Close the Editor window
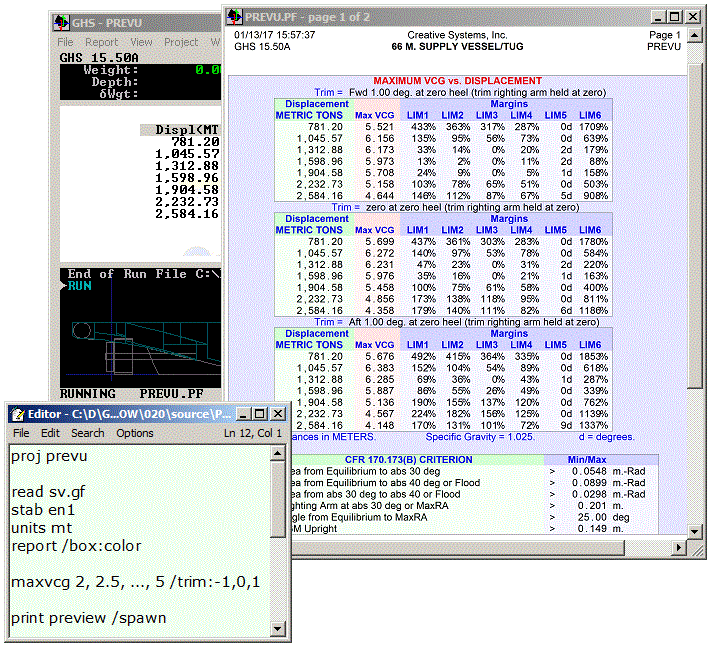Image resolution: width=714 pixels, height=648 pixels. click(277, 414)
